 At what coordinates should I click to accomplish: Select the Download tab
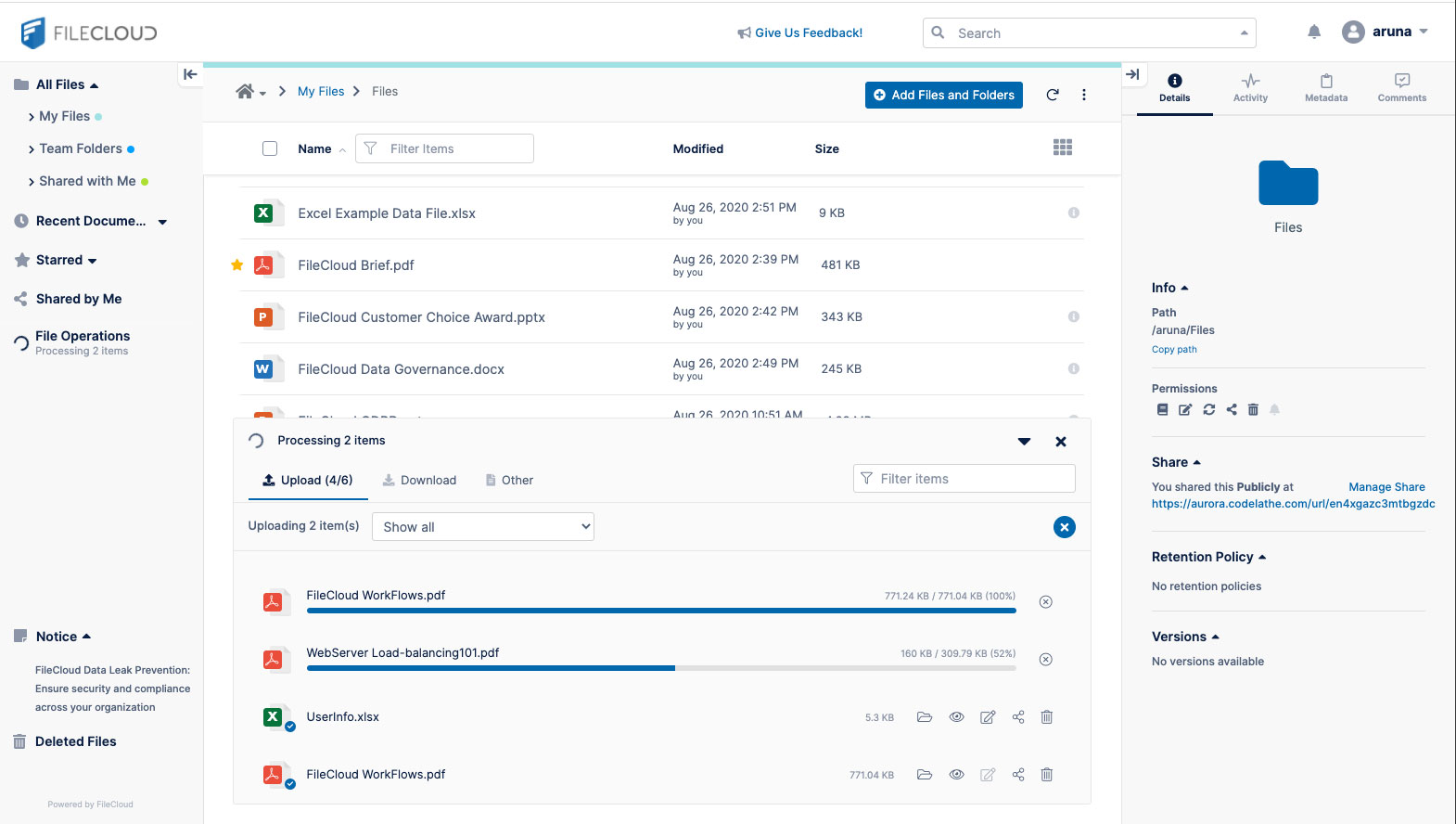point(419,481)
